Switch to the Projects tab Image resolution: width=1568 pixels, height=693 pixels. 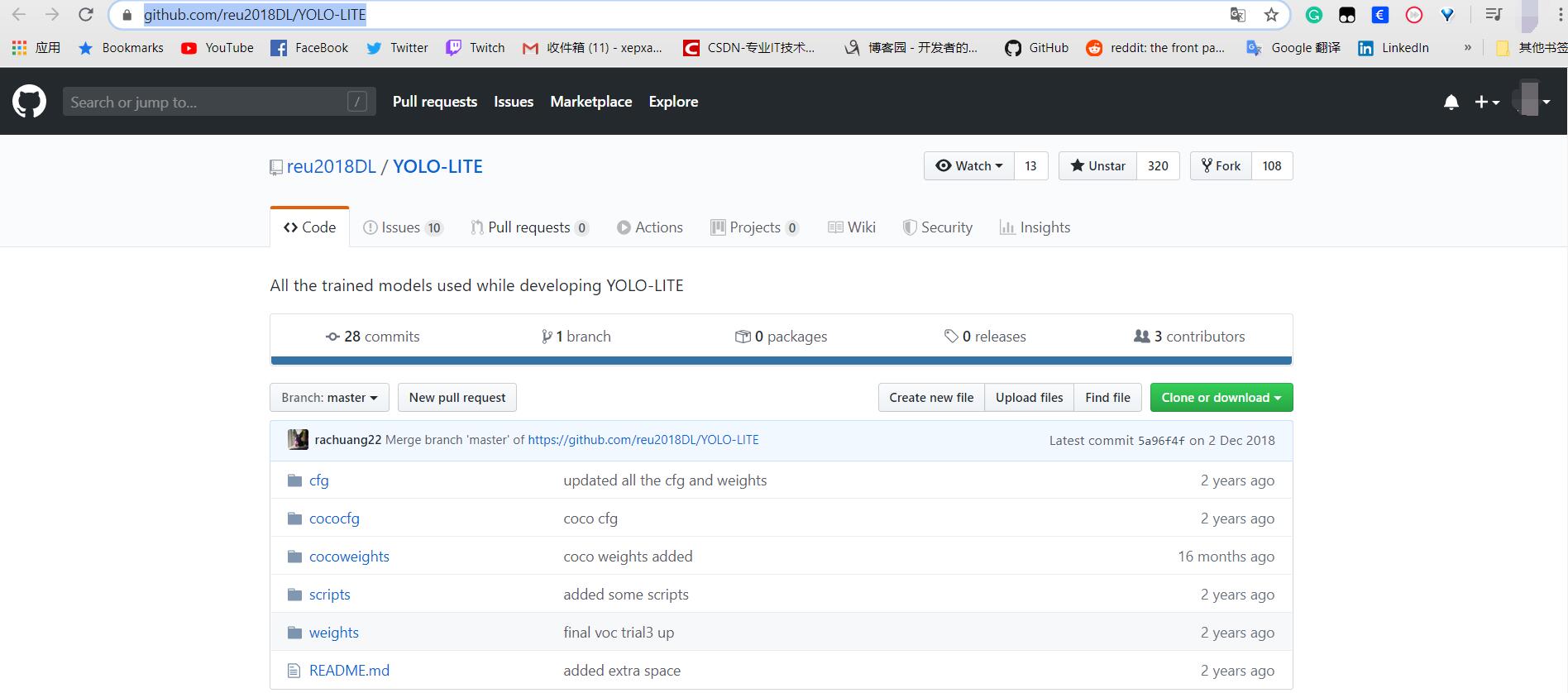point(755,227)
